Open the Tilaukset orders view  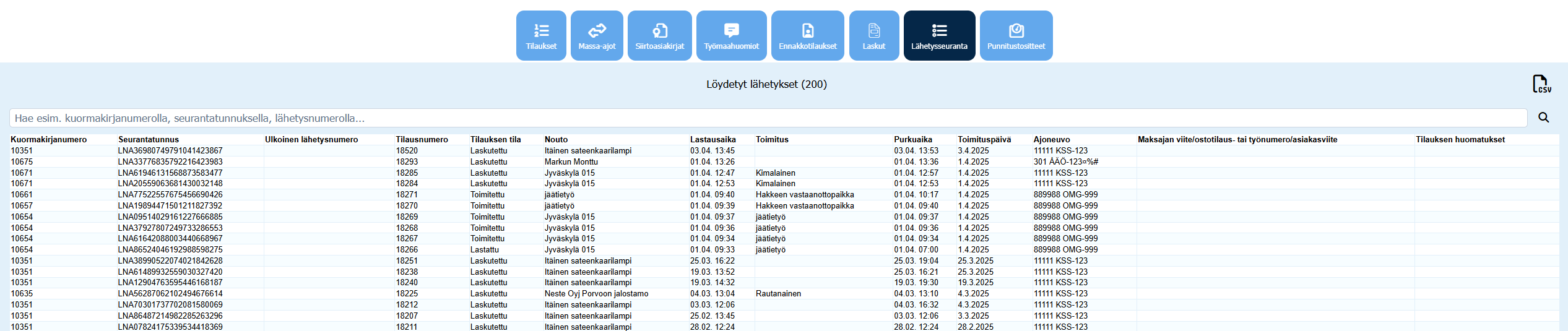(x=541, y=36)
